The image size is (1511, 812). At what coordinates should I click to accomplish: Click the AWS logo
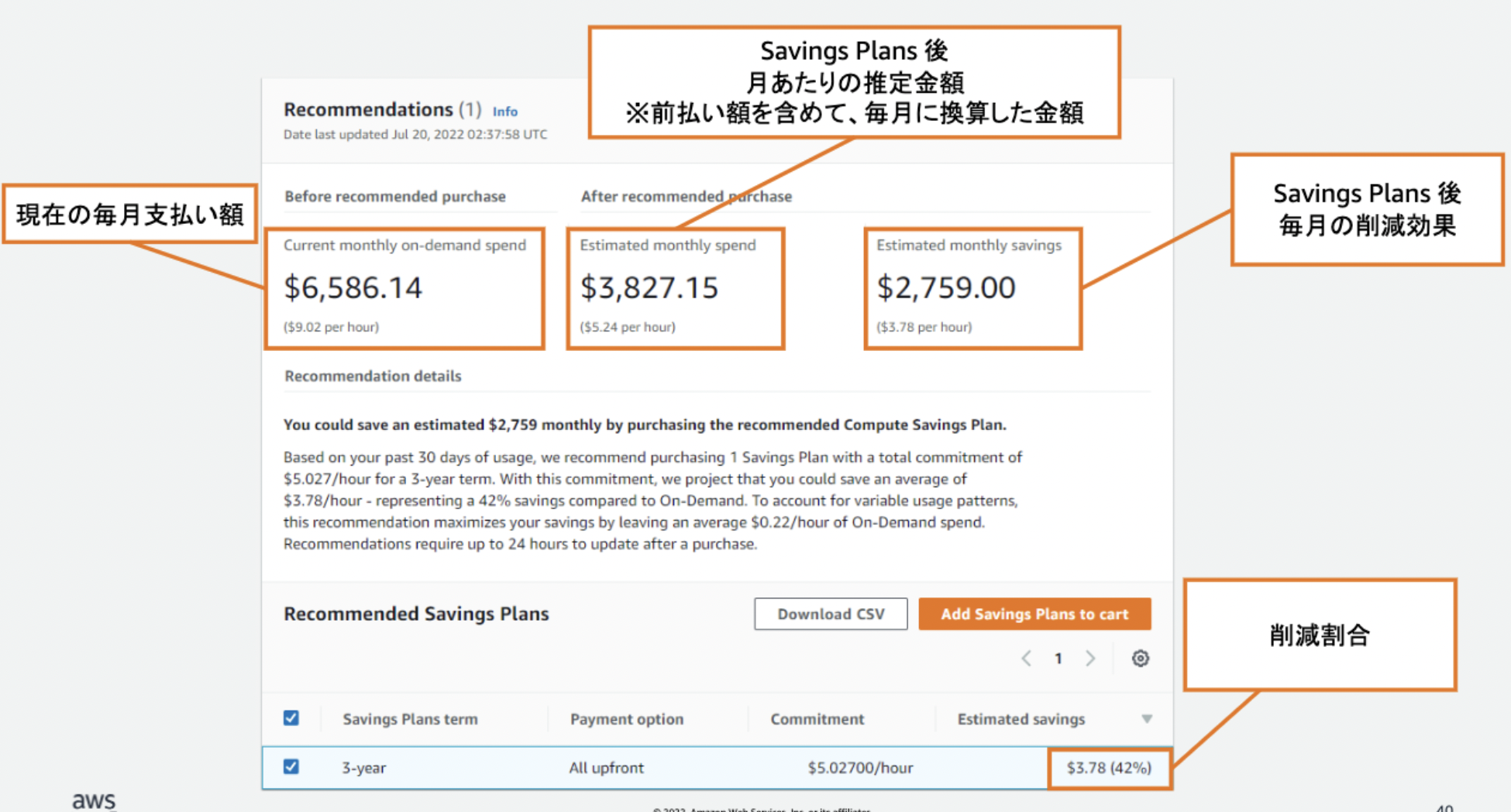click(94, 800)
